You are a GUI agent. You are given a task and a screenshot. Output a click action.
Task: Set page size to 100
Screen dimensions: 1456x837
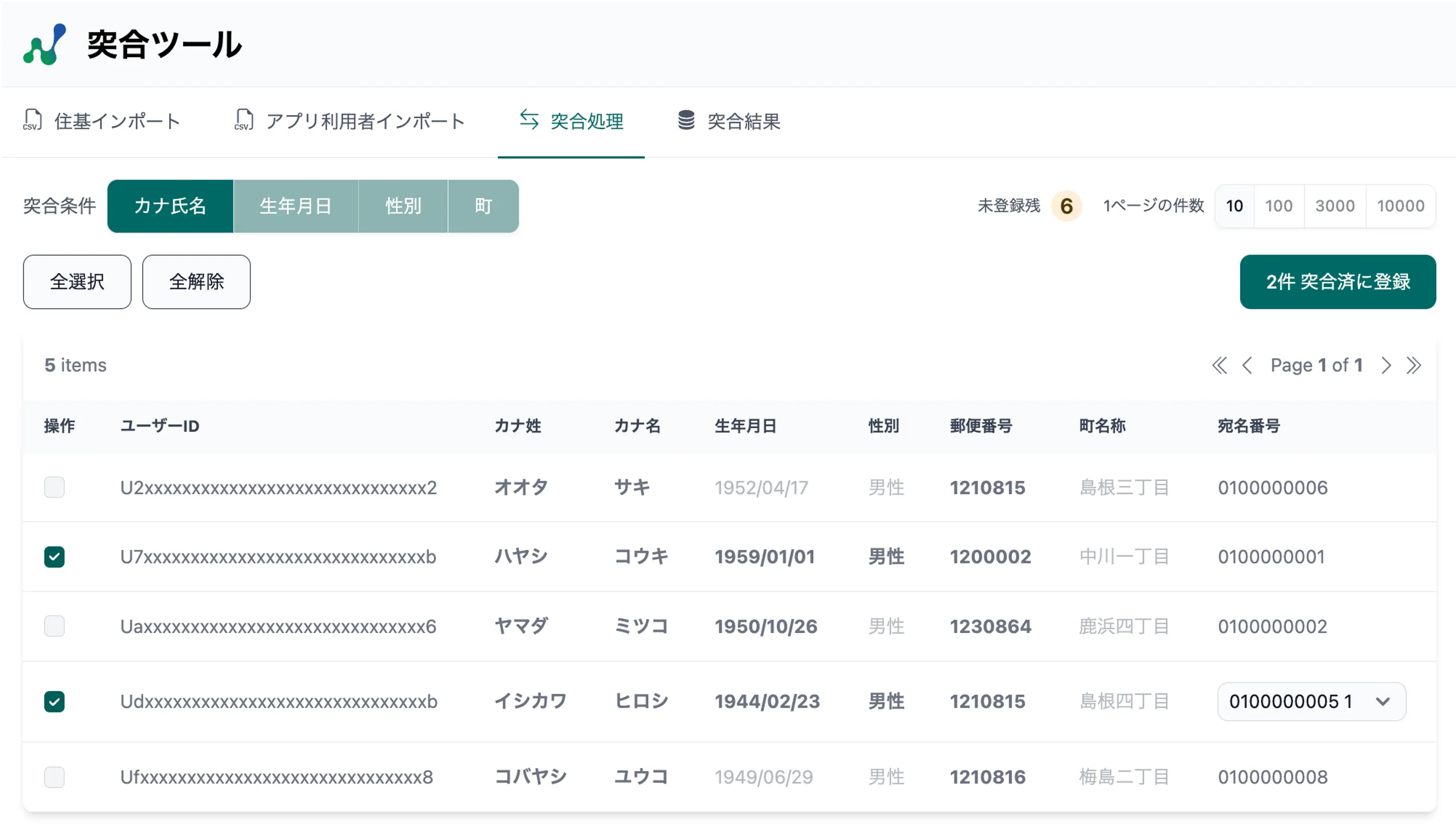(x=1278, y=206)
